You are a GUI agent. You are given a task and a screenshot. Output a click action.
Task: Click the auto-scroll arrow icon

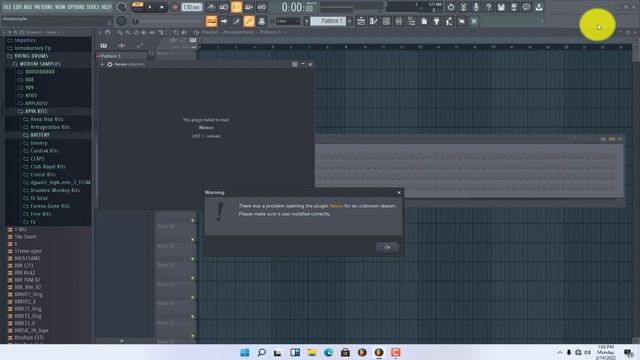click(x=224, y=21)
